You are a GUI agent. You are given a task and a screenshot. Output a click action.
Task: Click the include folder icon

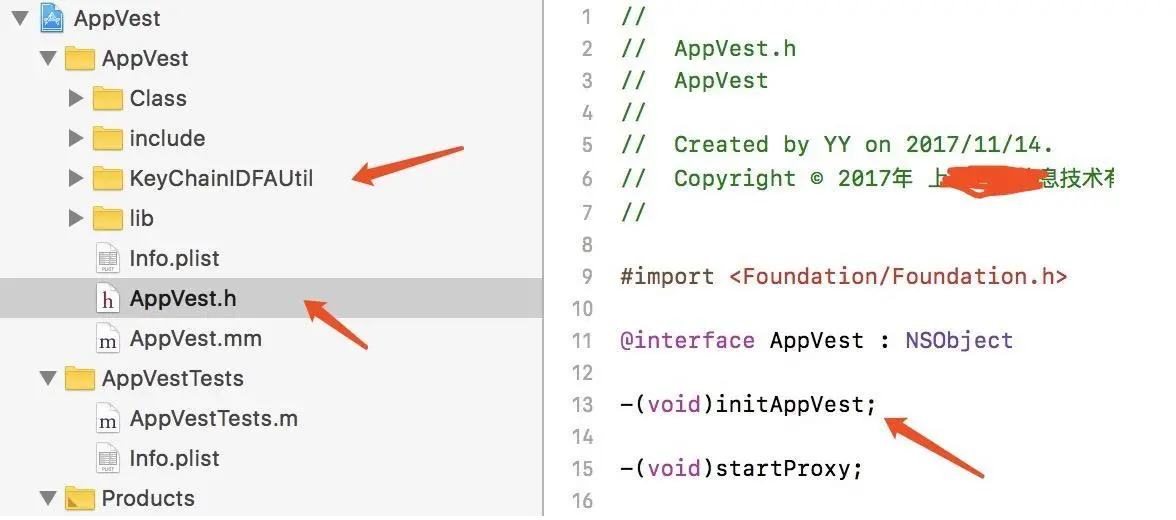click(107, 138)
